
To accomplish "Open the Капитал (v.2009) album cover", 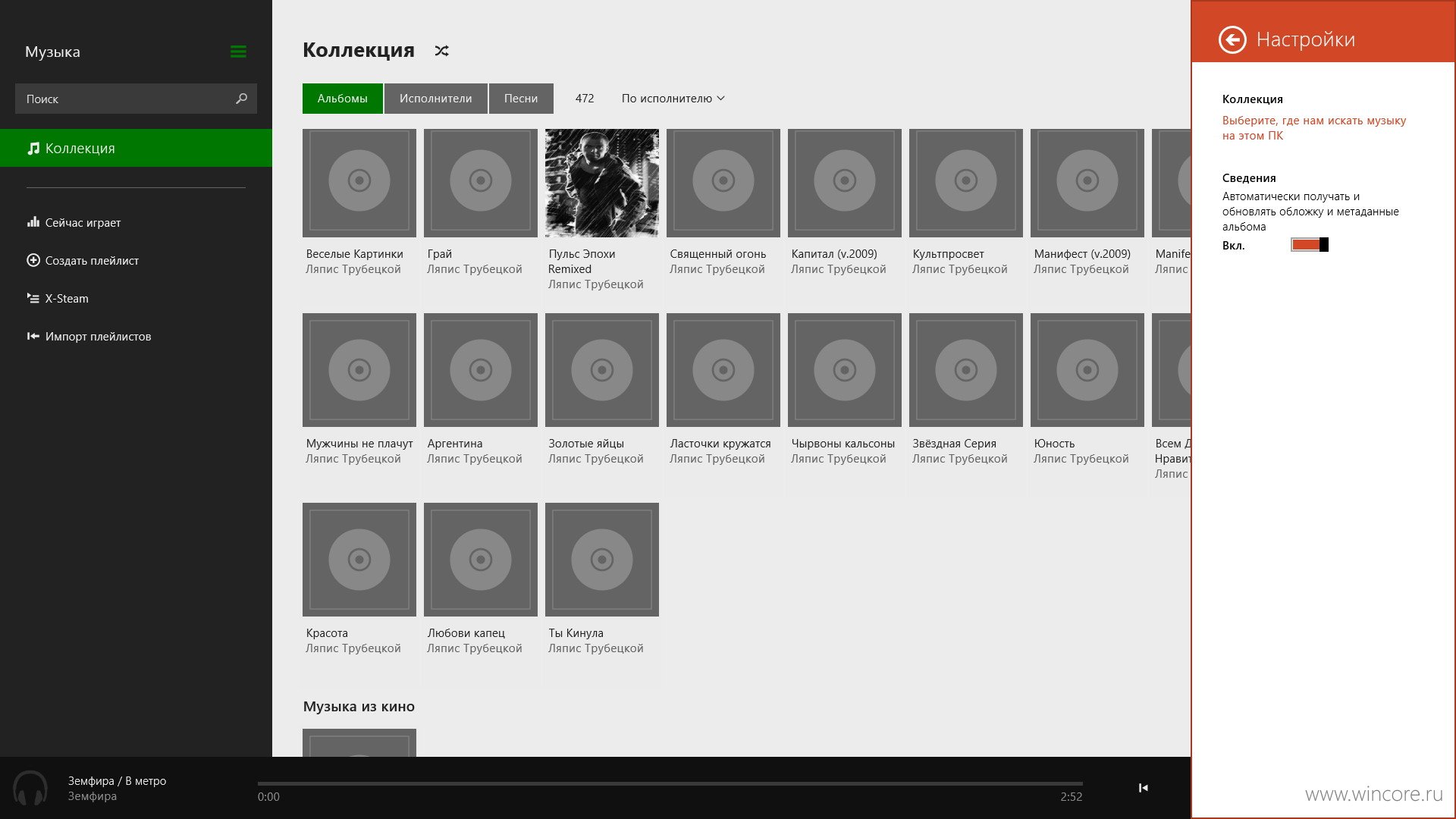I will pyautogui.click(x=845, y=183).
